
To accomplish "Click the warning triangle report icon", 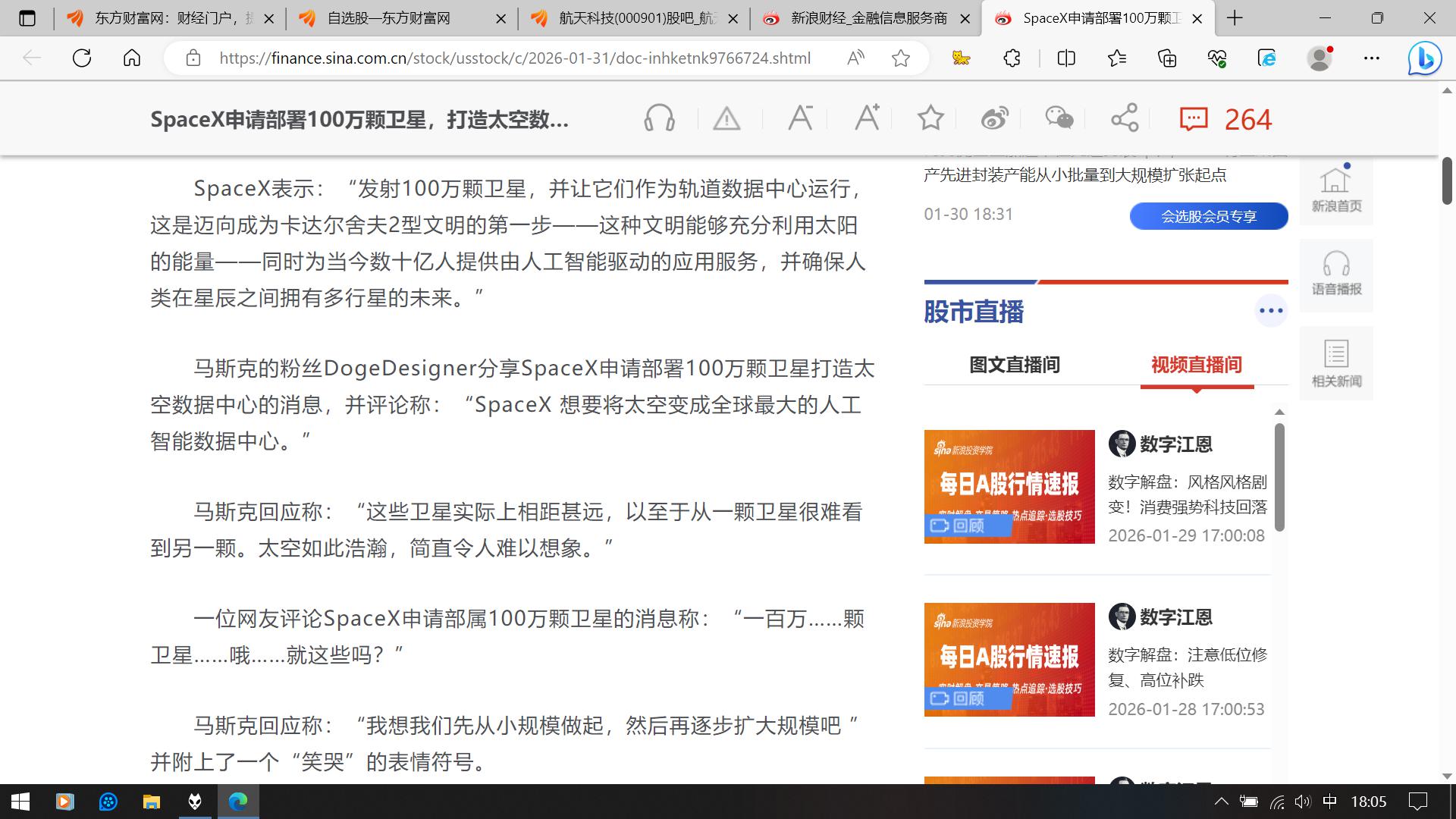I will coord(726,119).
